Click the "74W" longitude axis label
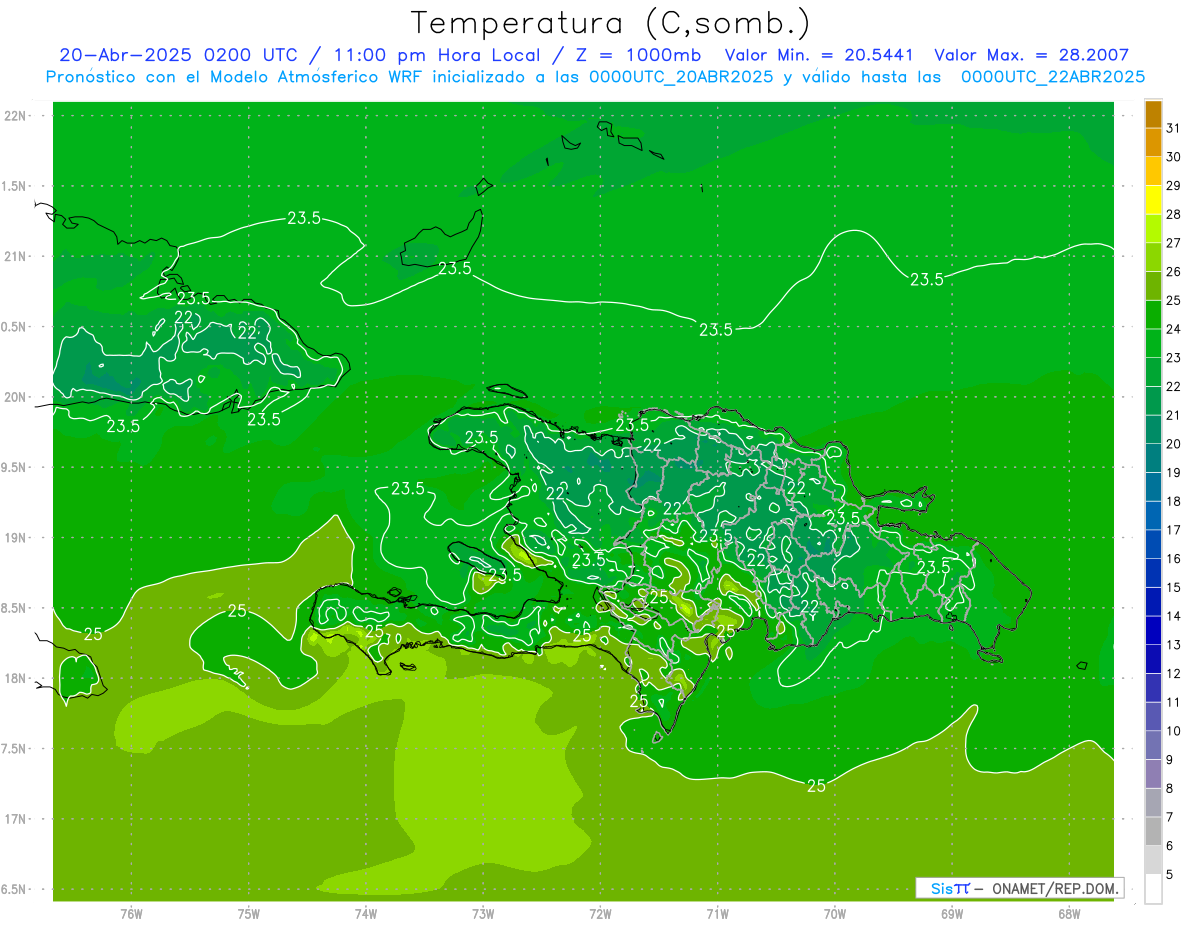The height and width of the screenshot is (927, 1200). point(366,913)
